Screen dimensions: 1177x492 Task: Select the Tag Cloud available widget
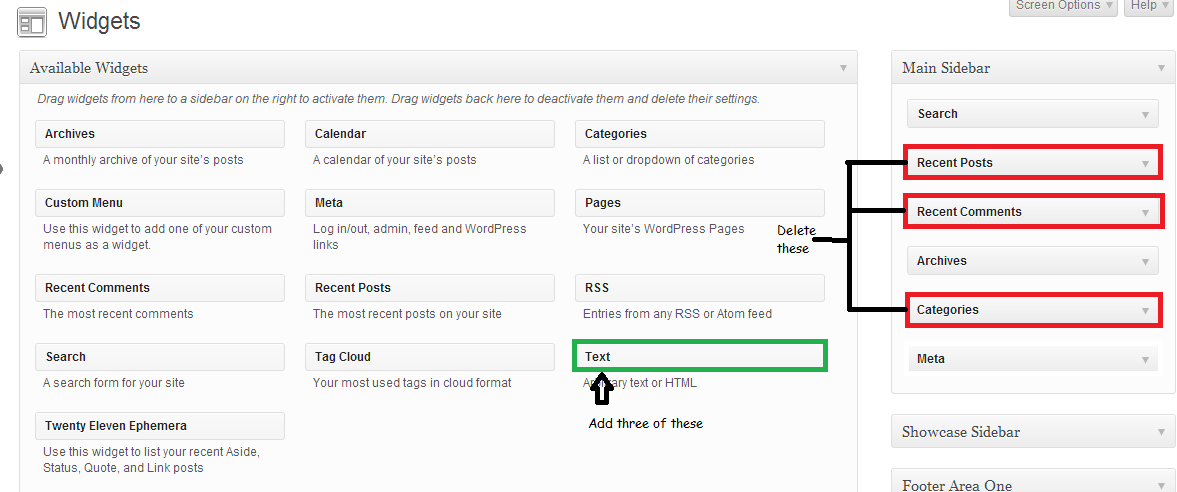coord(429,357)
